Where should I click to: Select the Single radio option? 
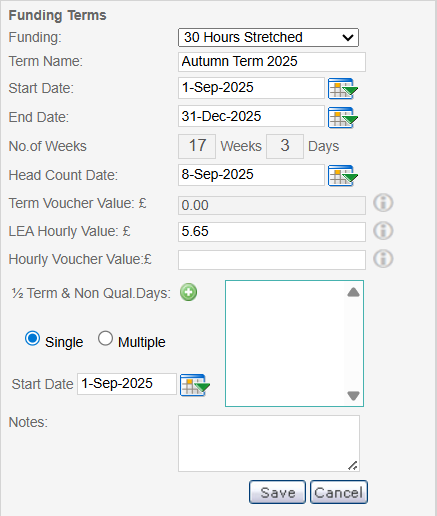click(x=32, y=339)
